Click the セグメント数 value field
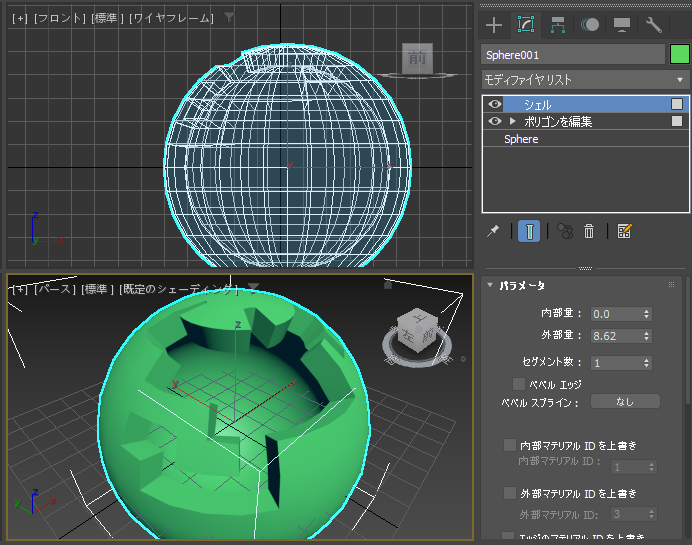 617,363
